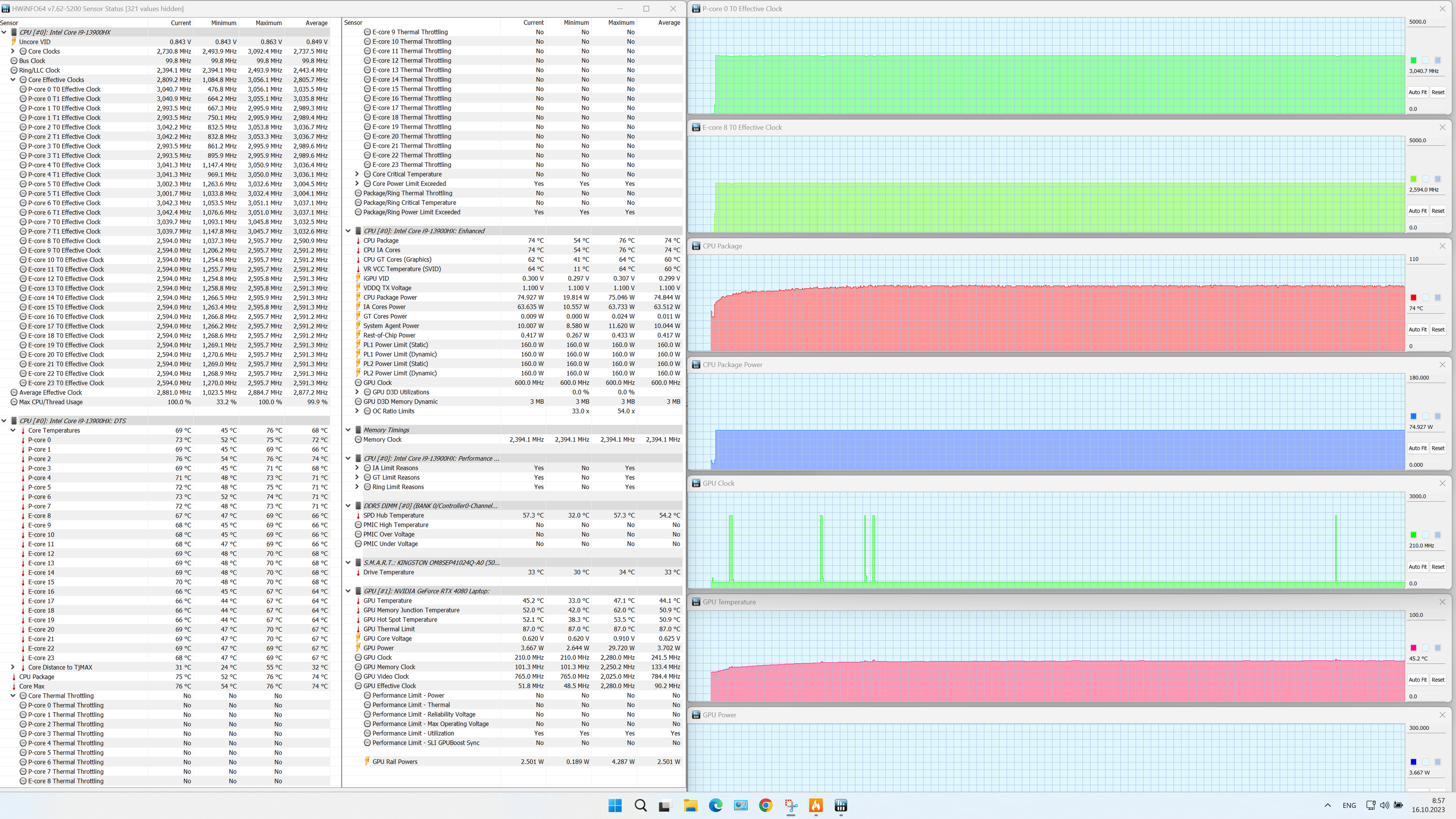Open Snipping Tool from taskbar
This screenshot has width=1456, height=819.
[x=791, y=805]
